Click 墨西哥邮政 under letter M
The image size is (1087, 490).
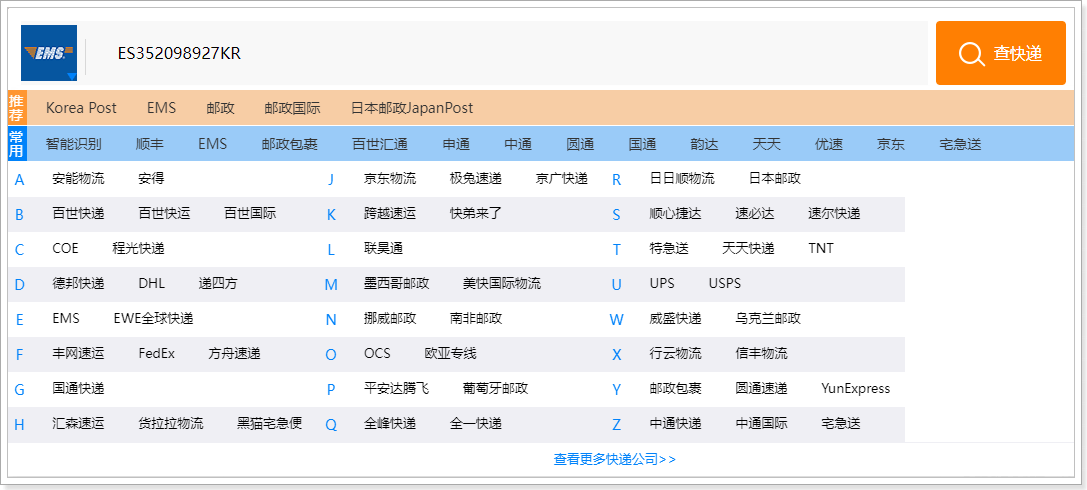pos(396,284)
